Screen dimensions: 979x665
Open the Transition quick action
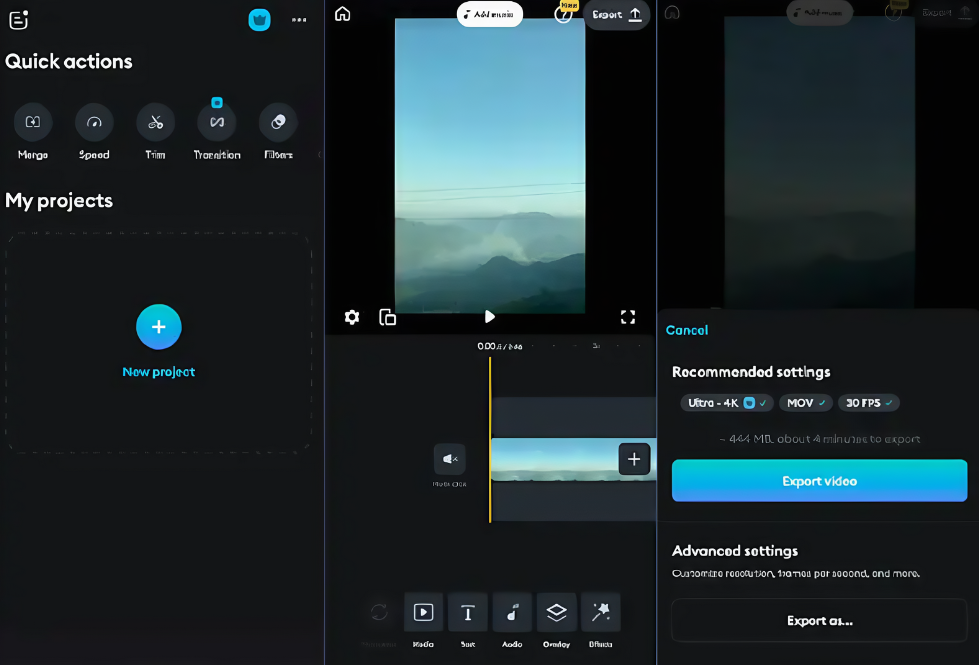[x=217, y=122]
